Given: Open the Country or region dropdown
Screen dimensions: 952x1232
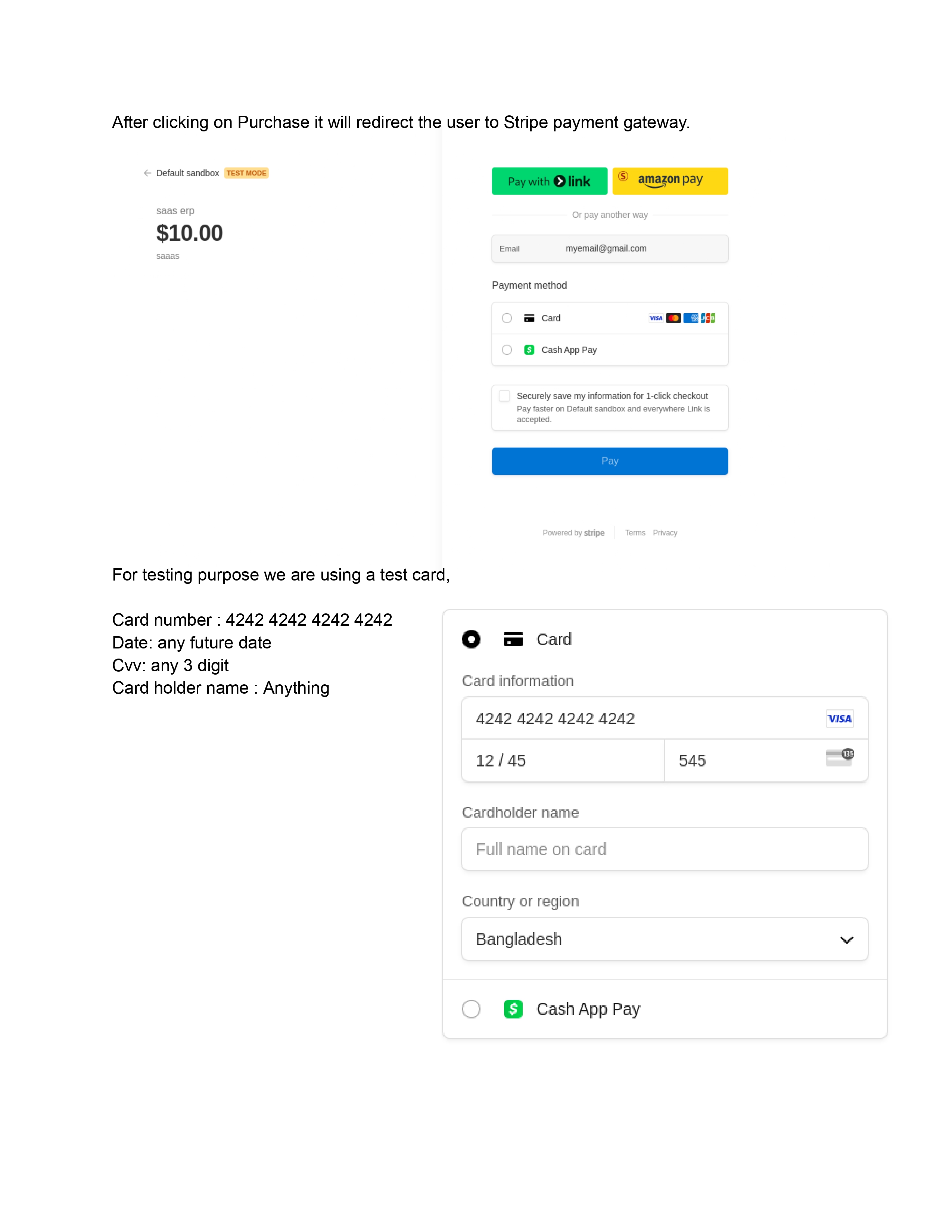Looking at the screenshot, I should 664,939.
